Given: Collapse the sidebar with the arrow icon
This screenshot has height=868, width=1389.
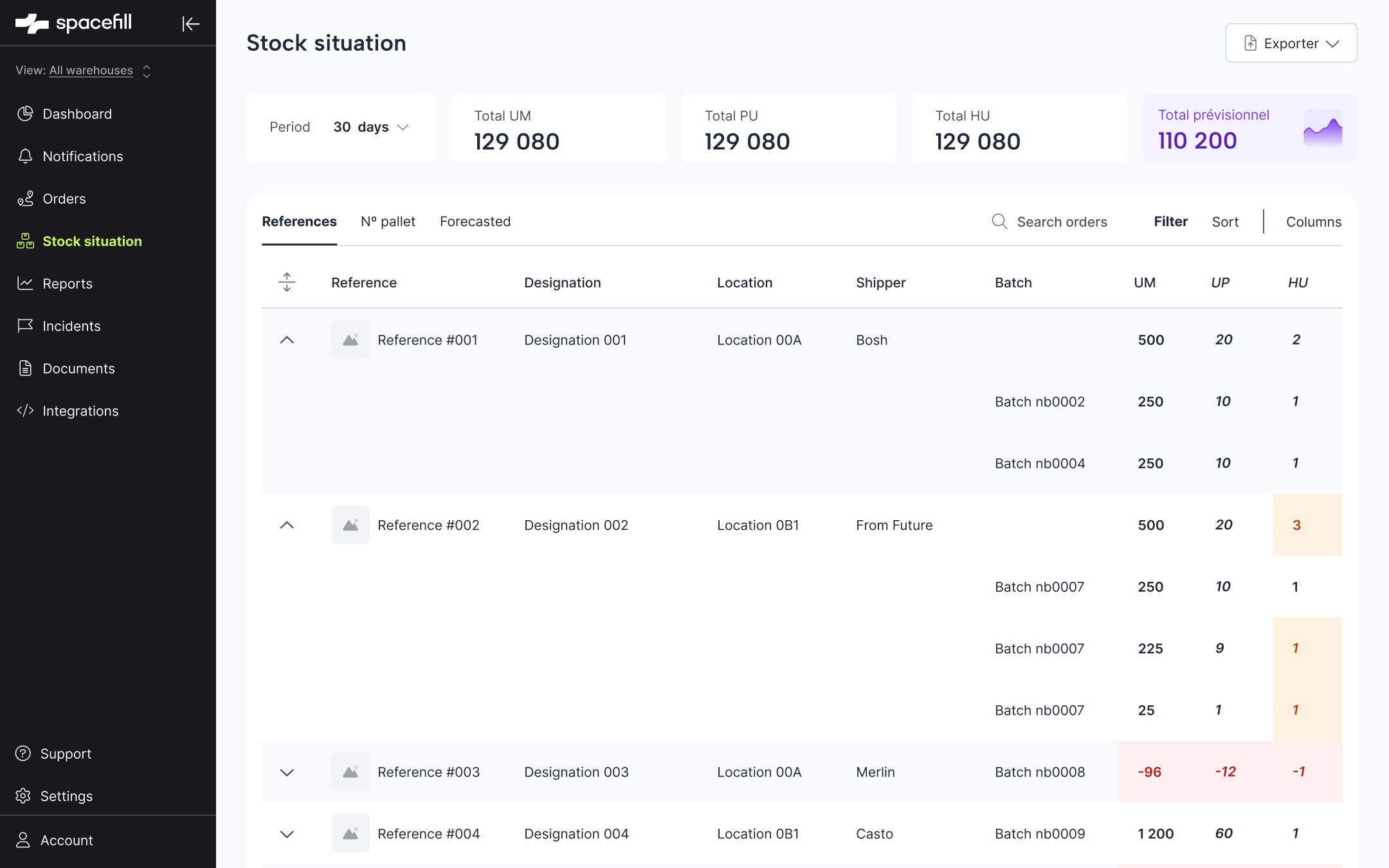Looking at the screenshot, I should [x=191, y=24].
